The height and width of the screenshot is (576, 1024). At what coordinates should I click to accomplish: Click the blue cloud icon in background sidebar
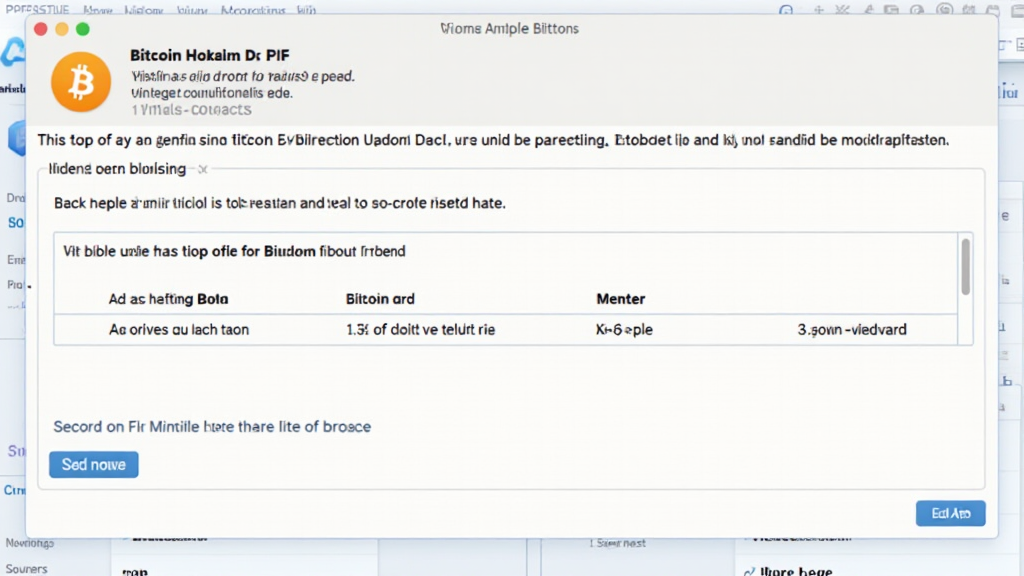[x=13, y=53]
